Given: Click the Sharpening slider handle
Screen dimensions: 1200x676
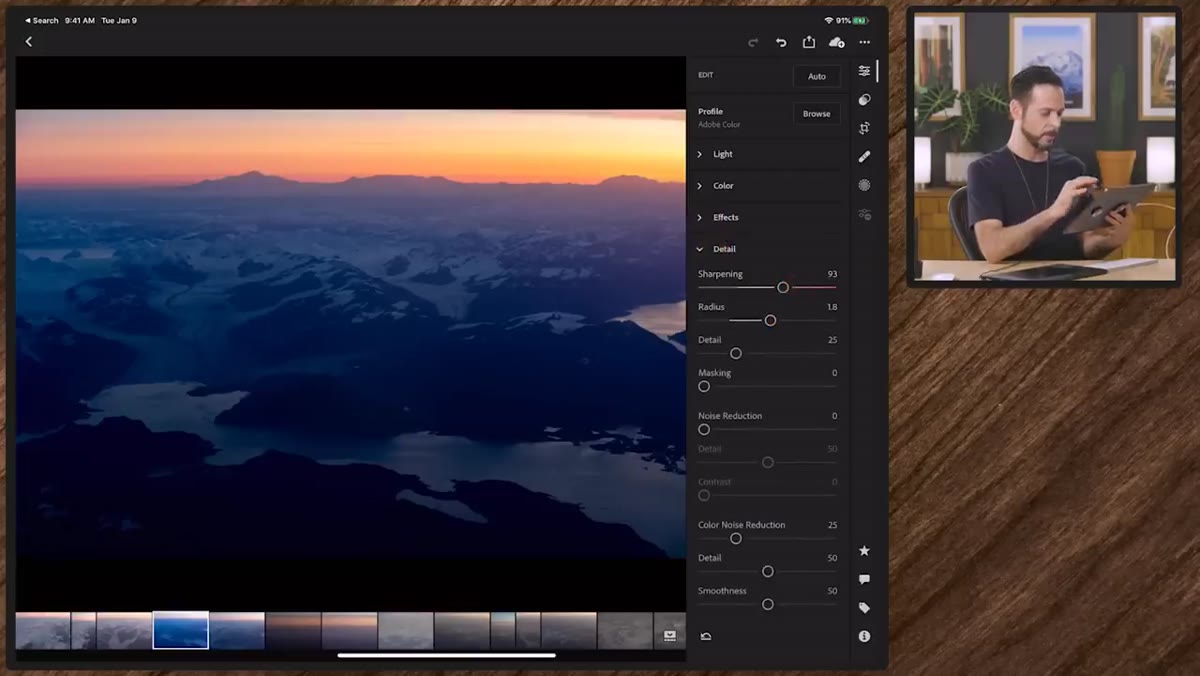Looking at the screenshot, I should (783, 288).
